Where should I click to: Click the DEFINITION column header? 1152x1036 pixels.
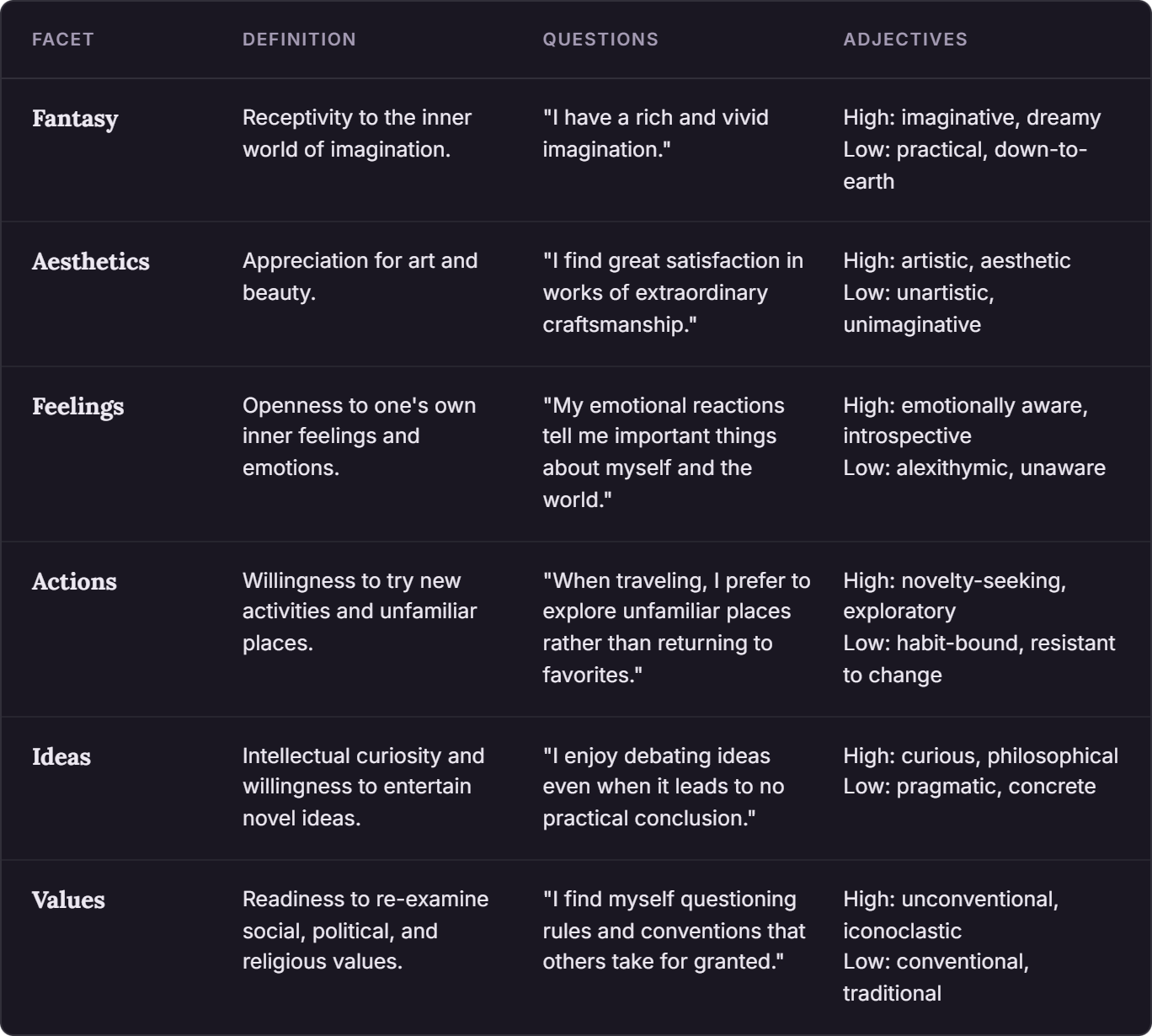coord(299,40)
